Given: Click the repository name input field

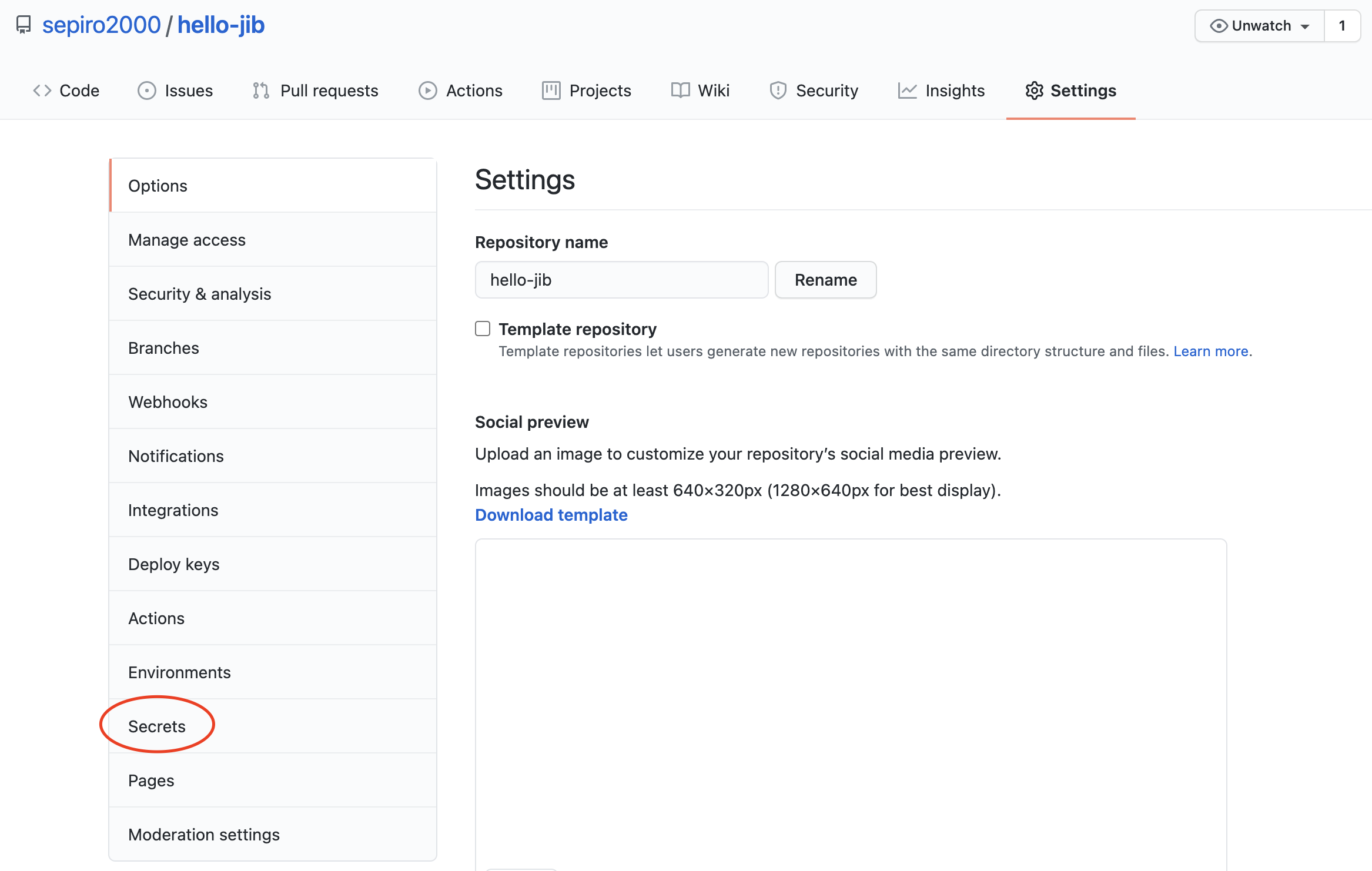Looking at the screenshot, I should pyautogui.click(x=621, y=280).
